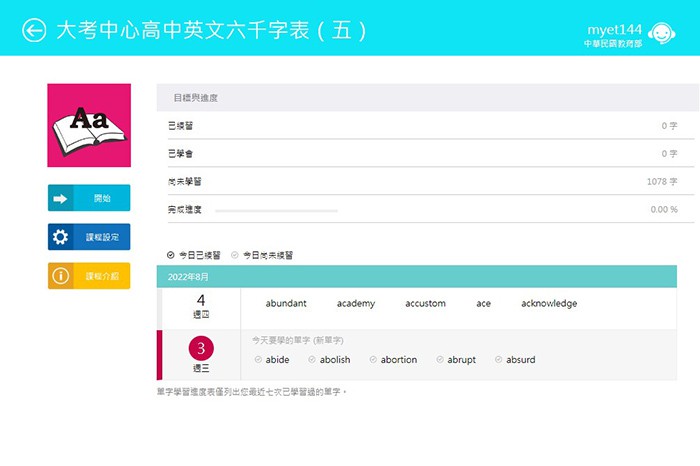
Task: Select the 今日尚未複習 radio option
Action: click(235, 255)
